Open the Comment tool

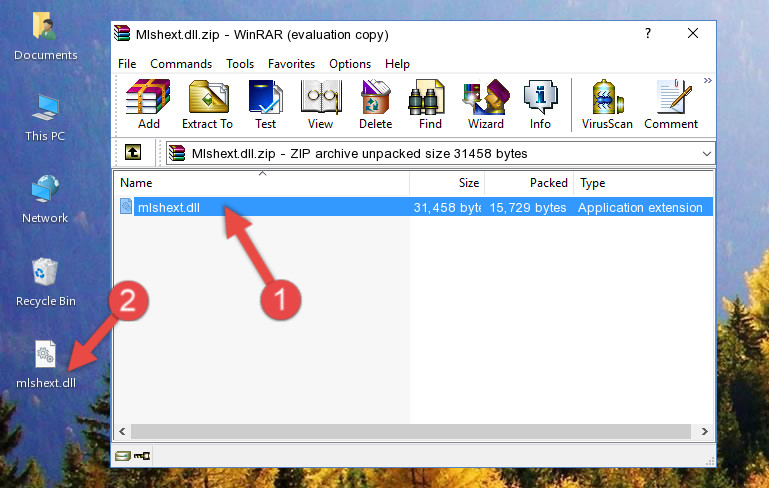tap(671, 104)
